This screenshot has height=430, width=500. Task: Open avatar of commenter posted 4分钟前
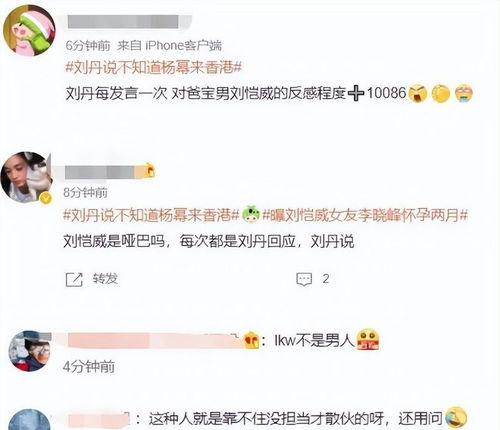[29, 351]
